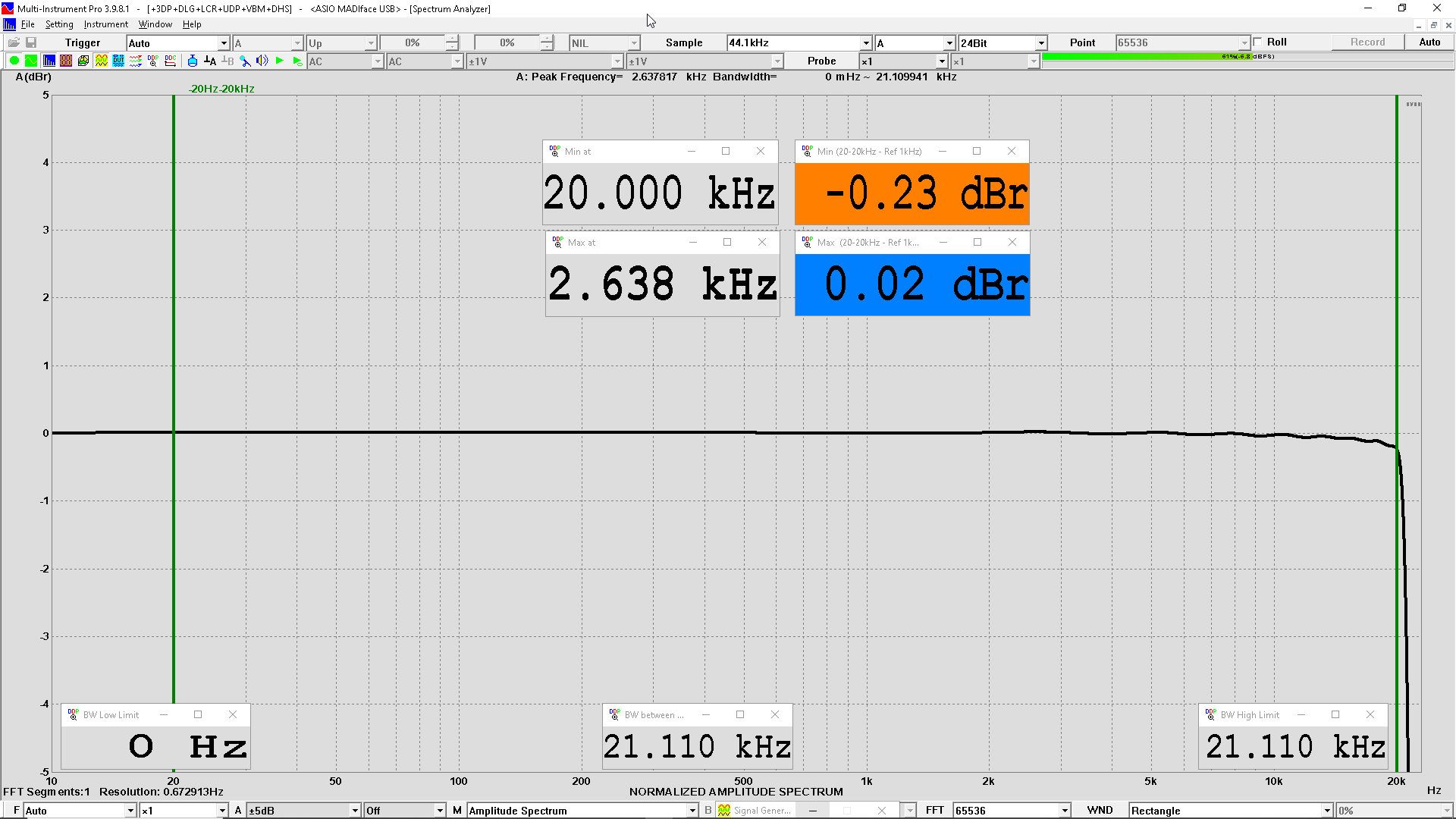
Task: Click the DDP icon in BW Low Limit window
Action: (x=73, y=714)
